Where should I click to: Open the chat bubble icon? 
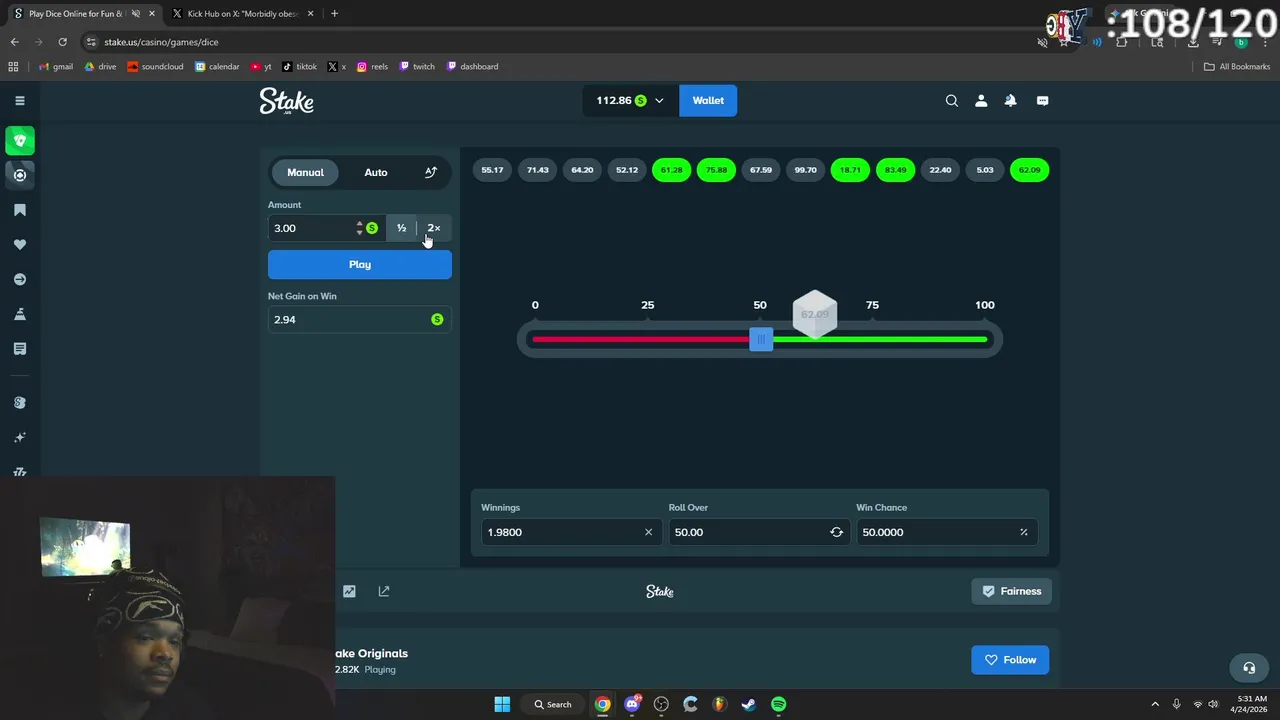[1042, 100]
